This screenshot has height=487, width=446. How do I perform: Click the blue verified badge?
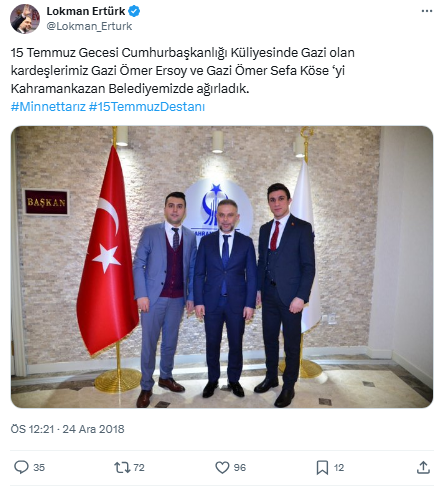134,11
